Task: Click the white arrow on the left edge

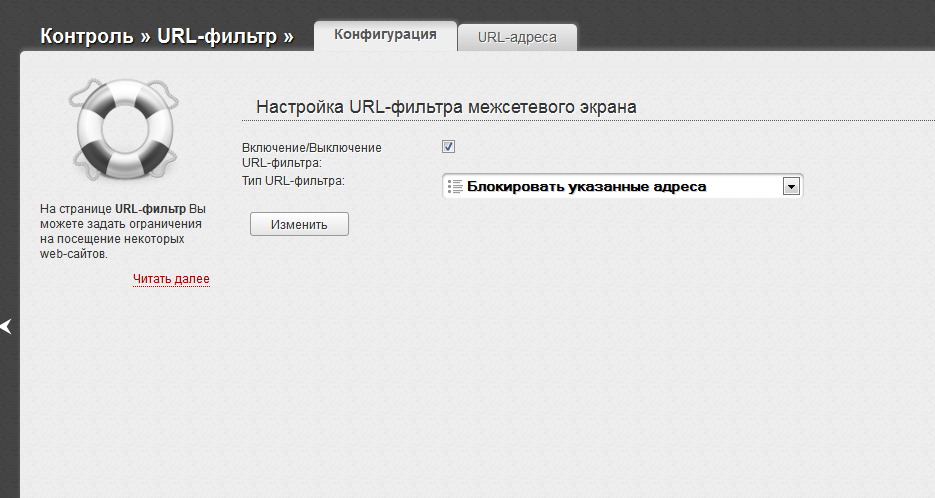Action: coord(6,326)
